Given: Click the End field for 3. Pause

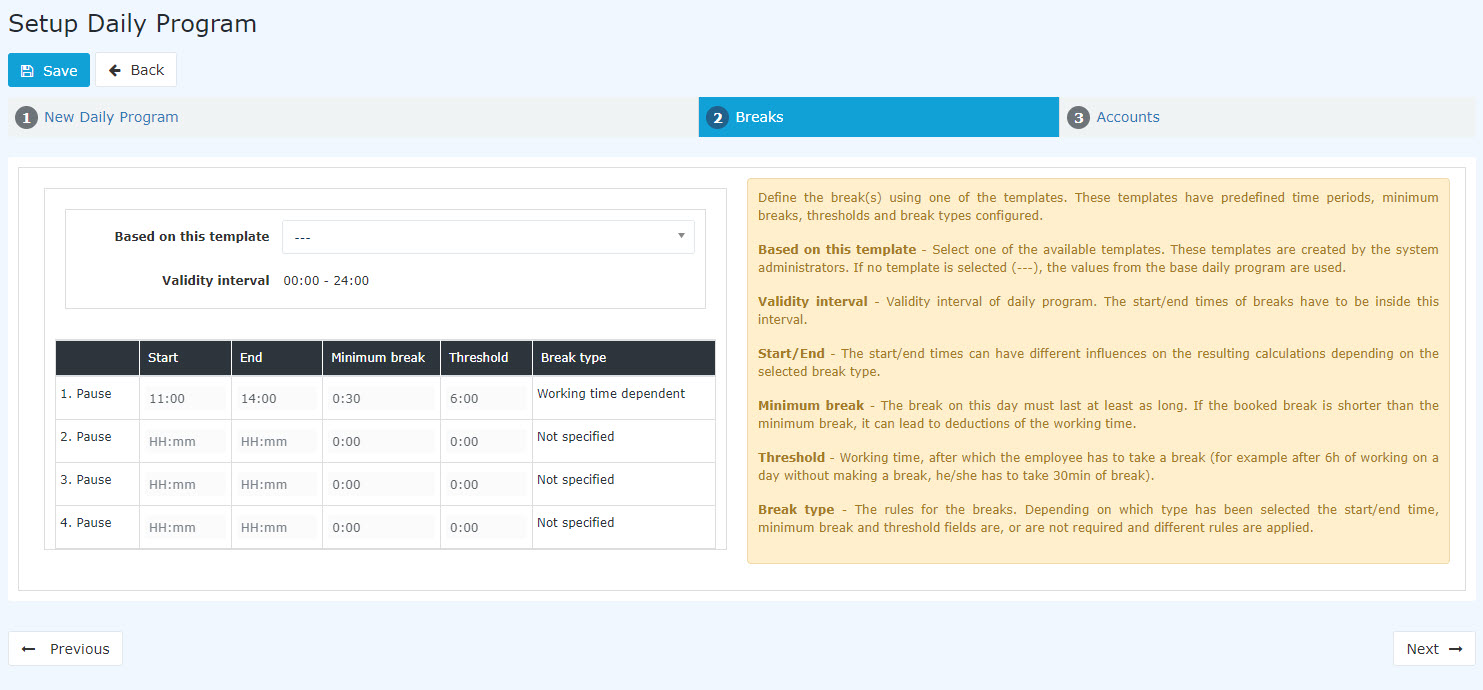Looking at the screenshot, I should click(x=277, y=484).
